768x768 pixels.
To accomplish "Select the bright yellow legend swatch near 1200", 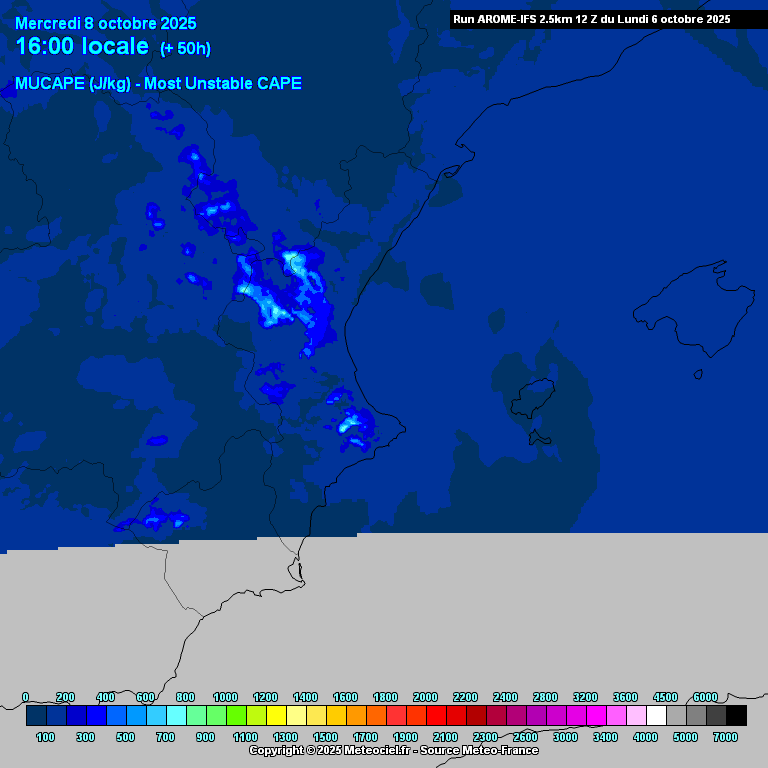I will pyautogui.click(x=276, y=716).
